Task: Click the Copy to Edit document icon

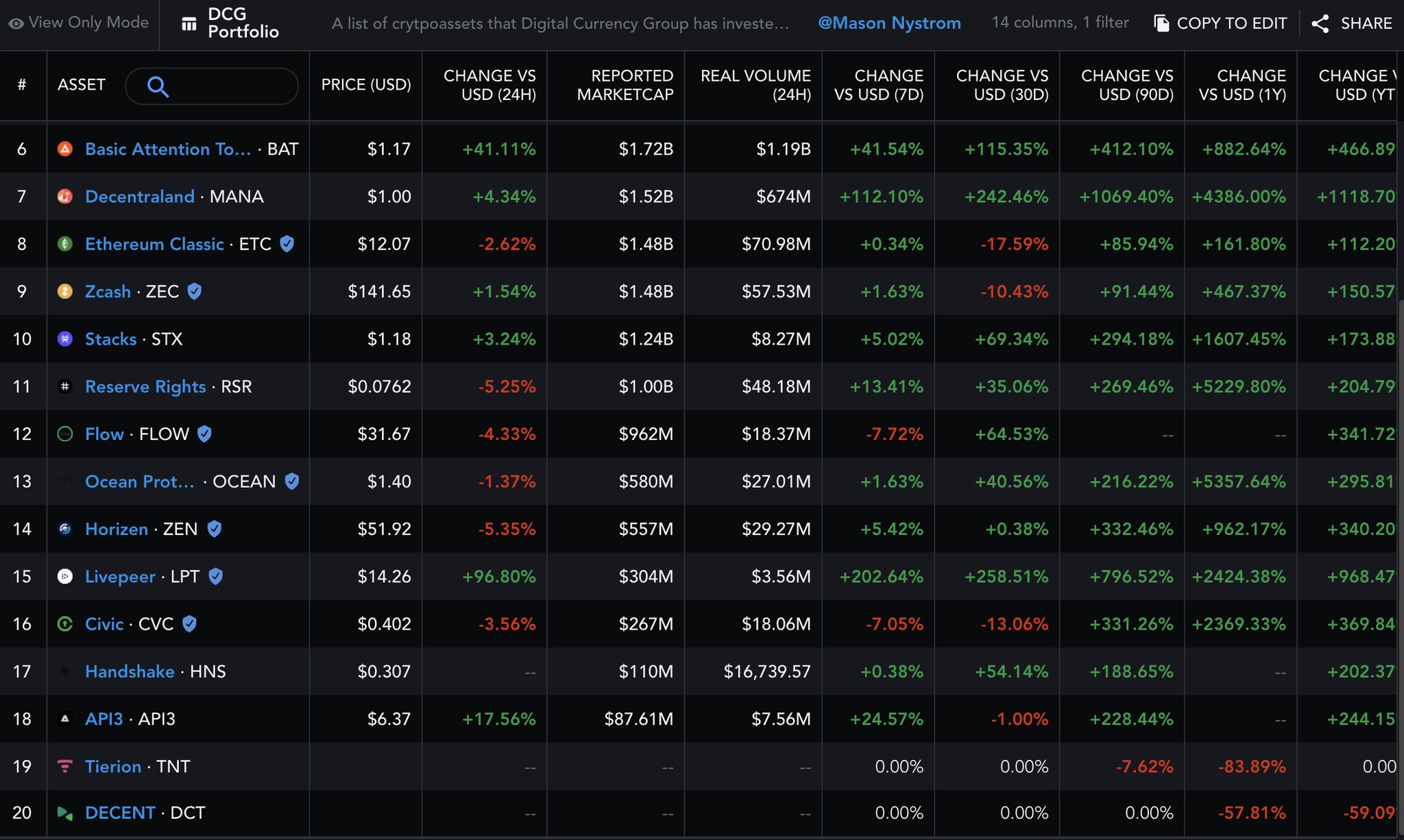Action: 1161,23
